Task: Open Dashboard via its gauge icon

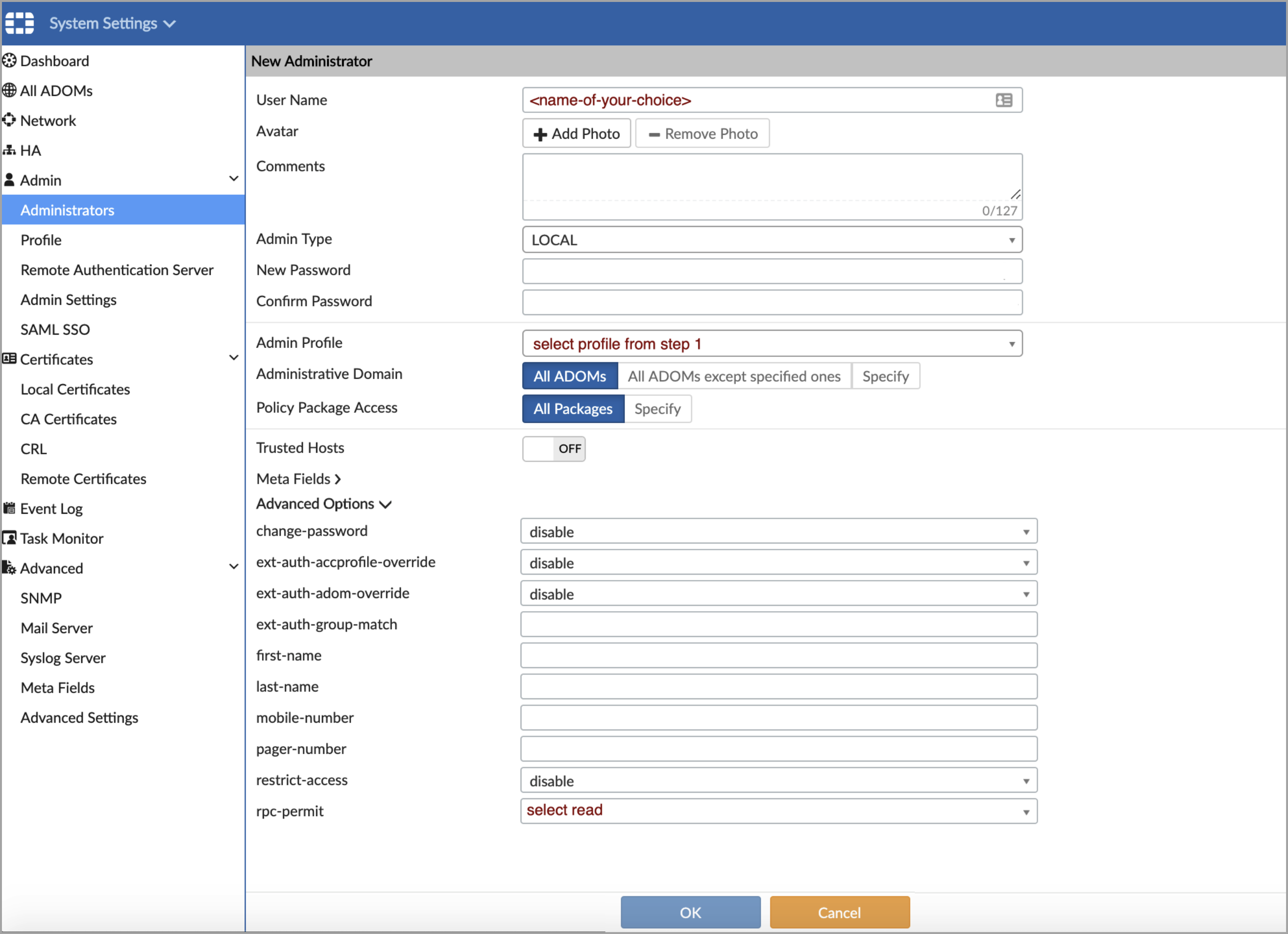Action: coord(10,61)
